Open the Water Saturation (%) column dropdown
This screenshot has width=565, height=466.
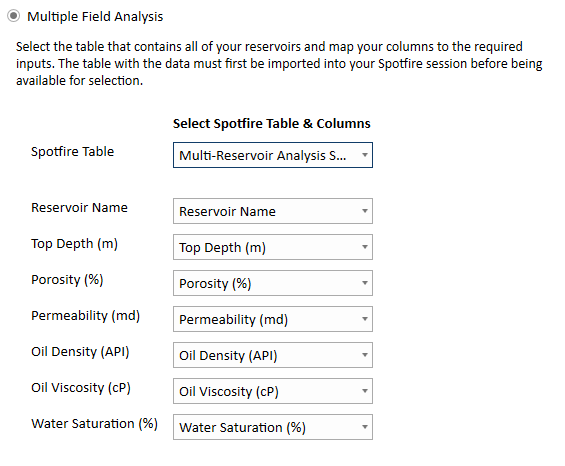(273, 427)
